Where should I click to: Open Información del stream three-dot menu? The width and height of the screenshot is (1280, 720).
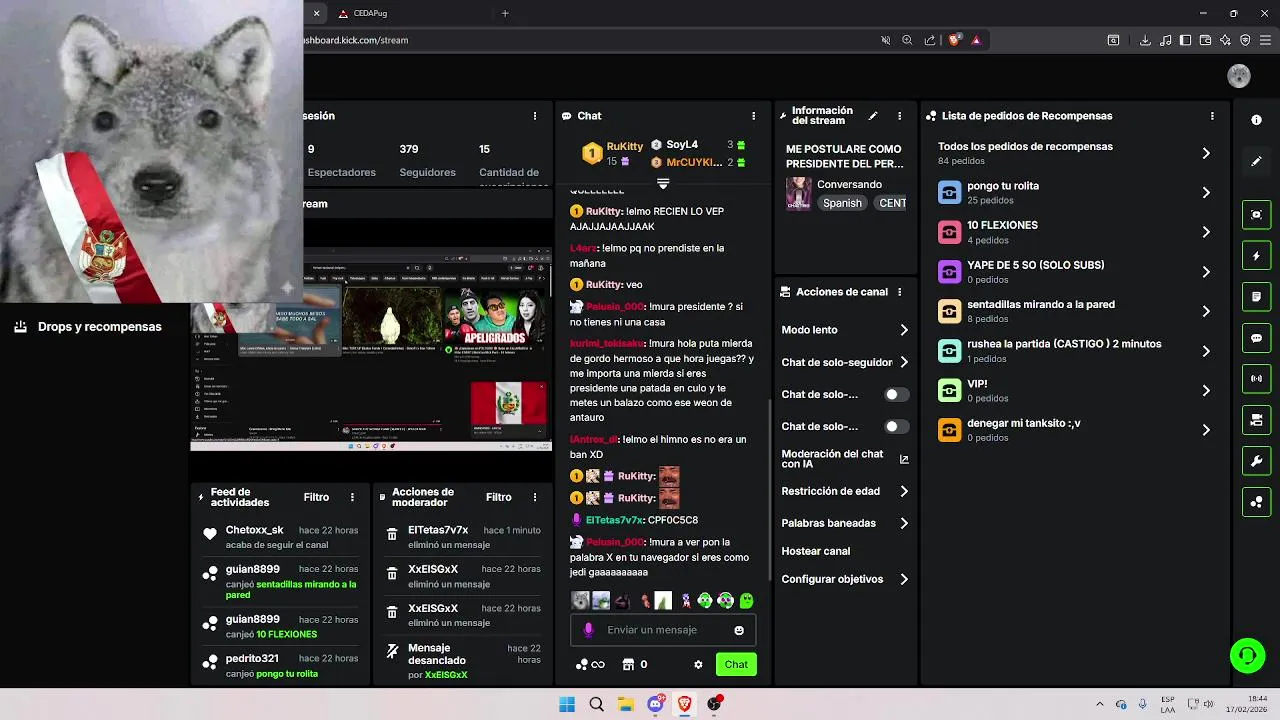click(x=899, y=116)
